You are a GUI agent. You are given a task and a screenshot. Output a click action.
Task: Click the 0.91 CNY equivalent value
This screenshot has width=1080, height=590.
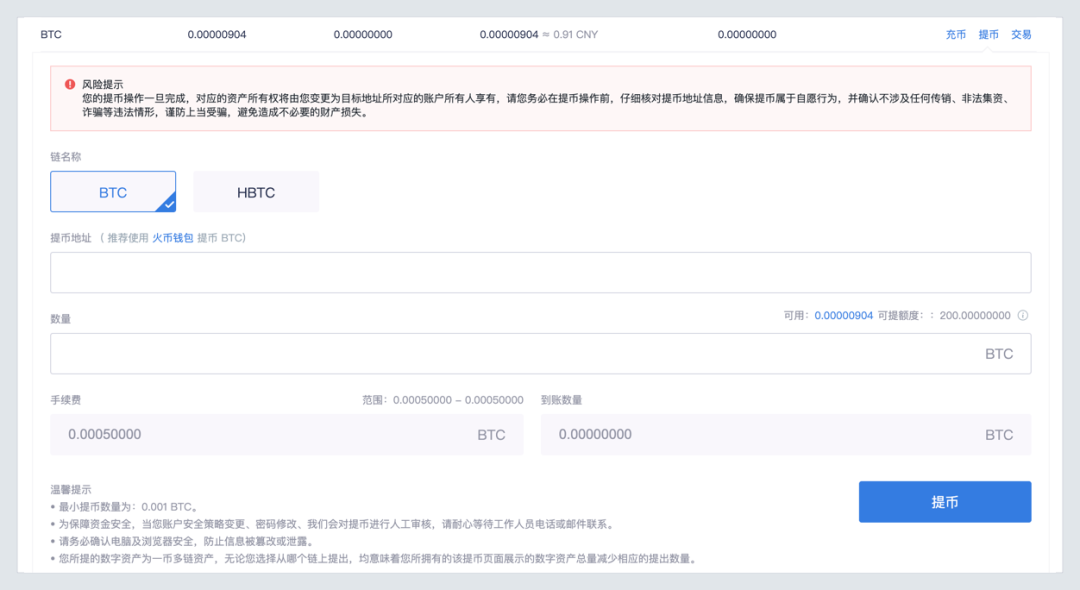point(575,33)
